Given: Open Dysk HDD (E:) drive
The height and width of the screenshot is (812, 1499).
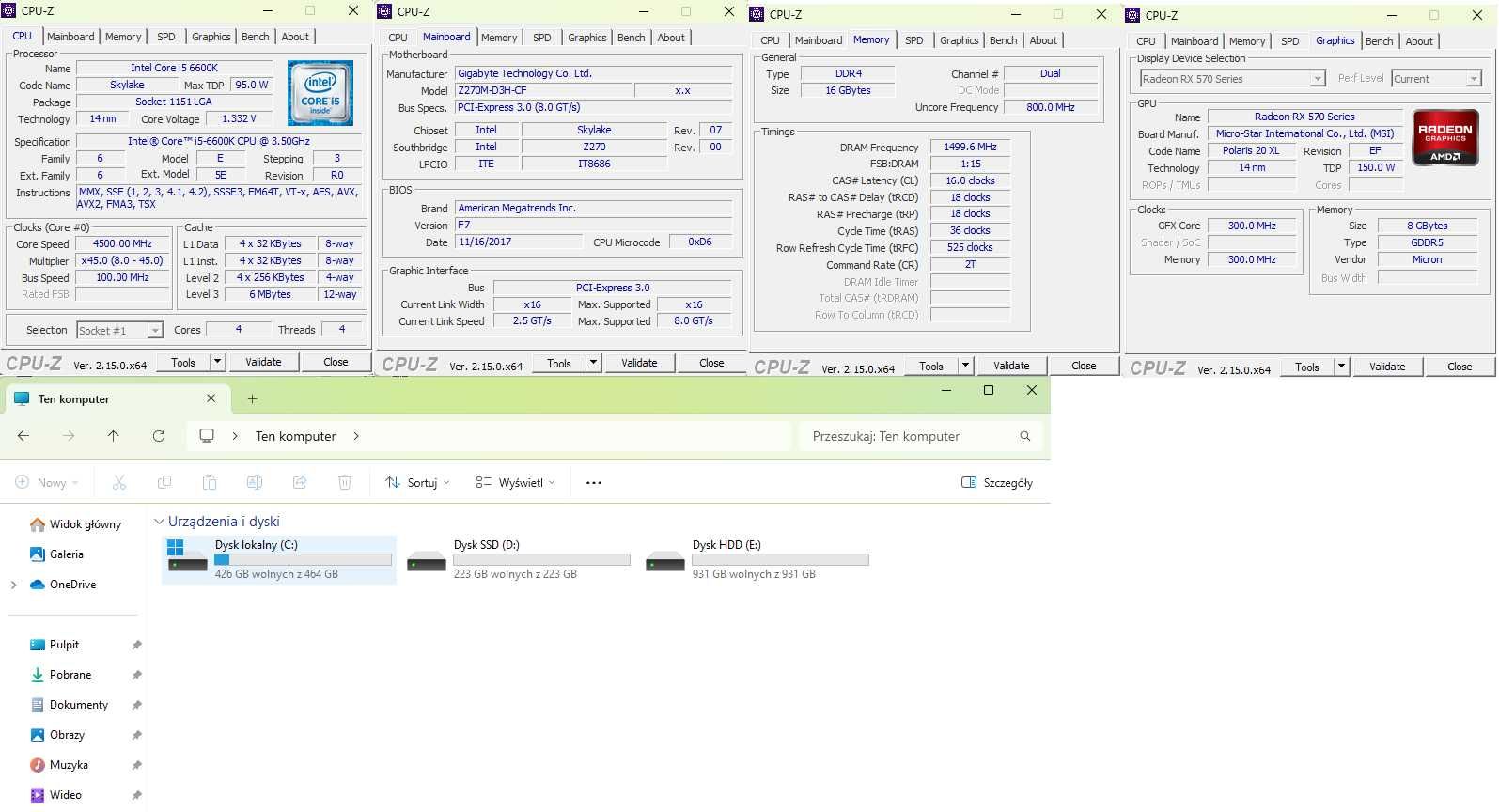Looking at the screenshot, I should point(757,559).
